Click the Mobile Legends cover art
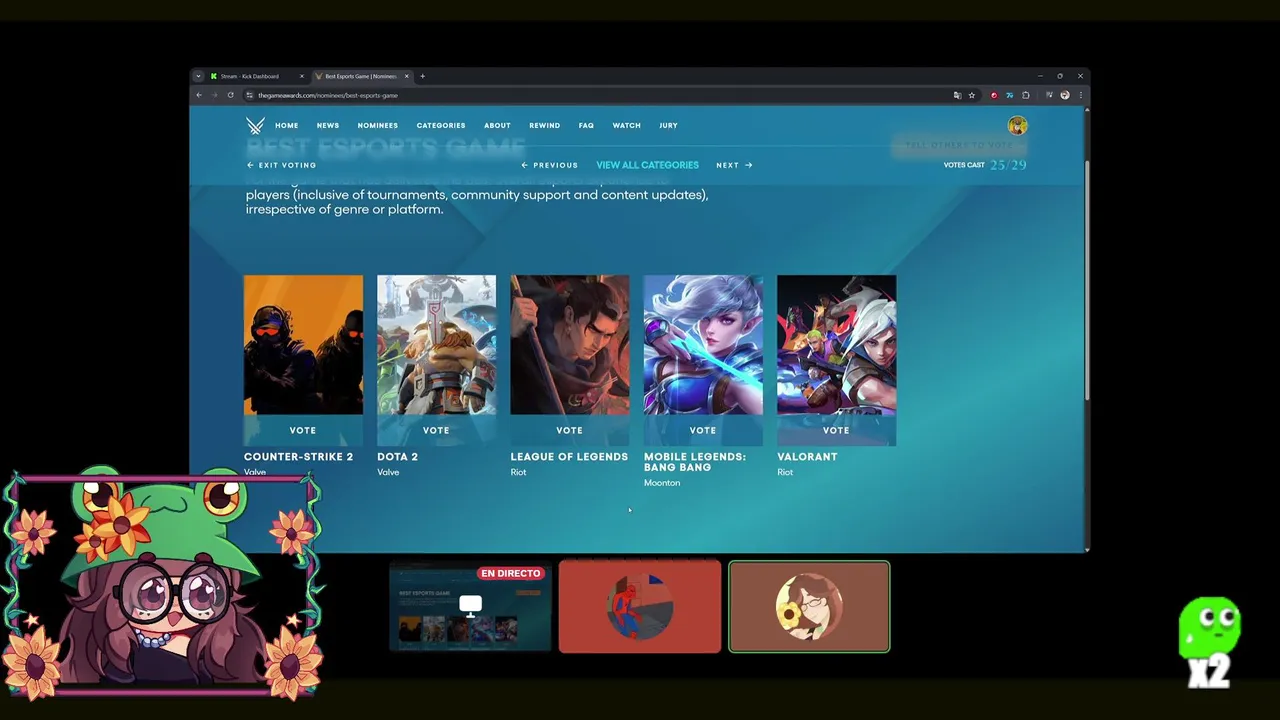The height and width of the screenshot is (720, 1280). 703,345
